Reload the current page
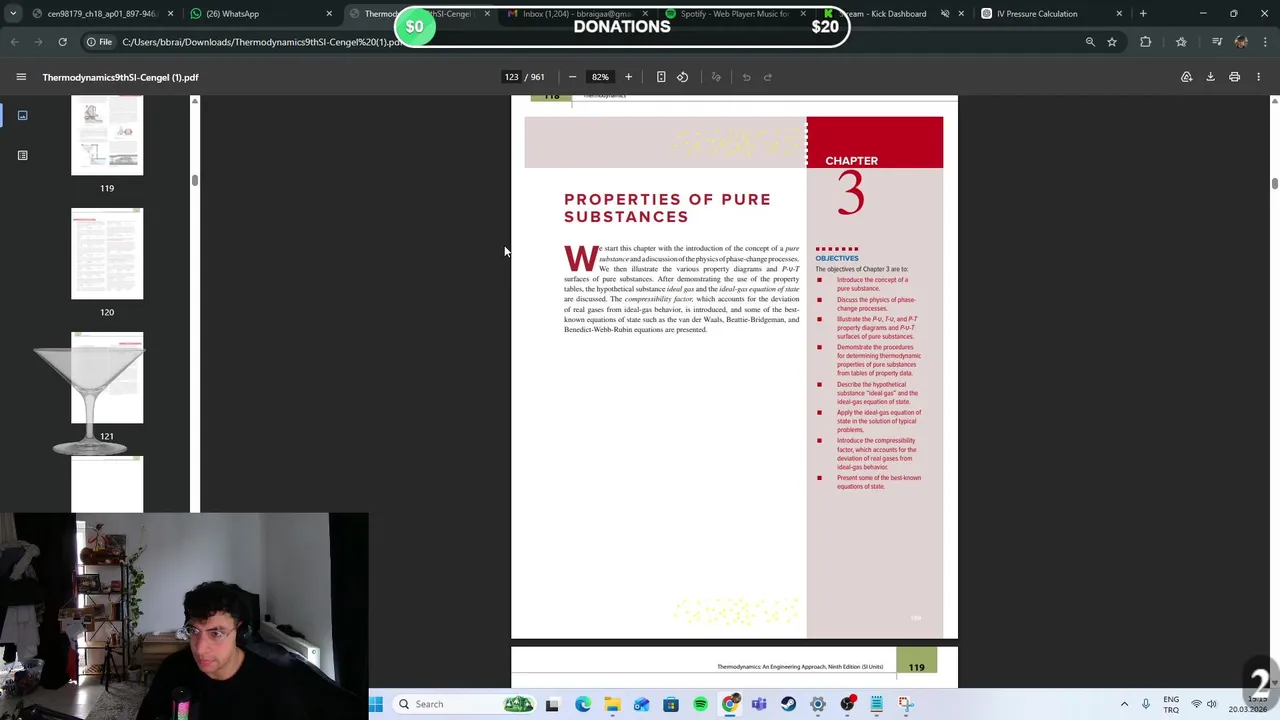The image size is (1280, 720). pos(62,42)
